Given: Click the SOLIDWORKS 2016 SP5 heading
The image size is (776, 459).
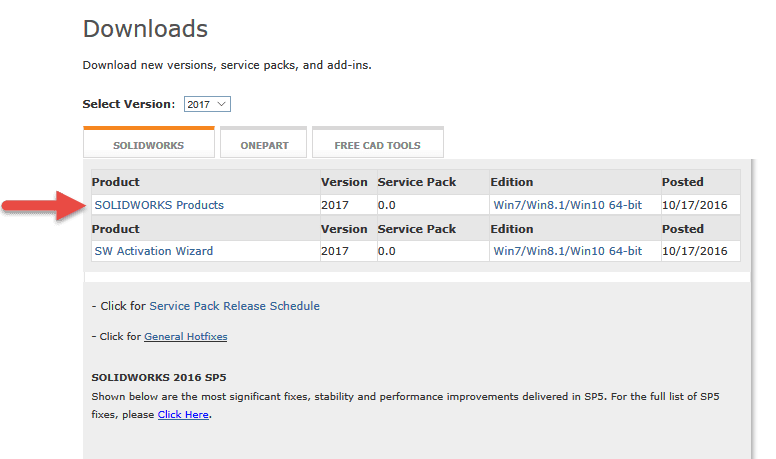Looking at the screenshot, I should [x=158, y=377].
